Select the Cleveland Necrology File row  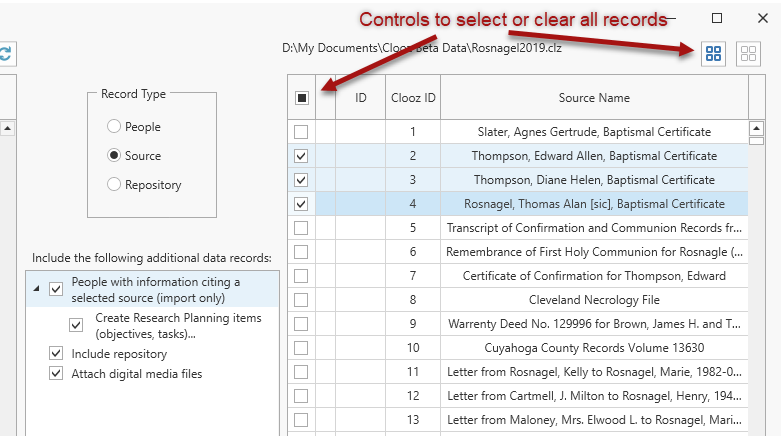point(594,299)
